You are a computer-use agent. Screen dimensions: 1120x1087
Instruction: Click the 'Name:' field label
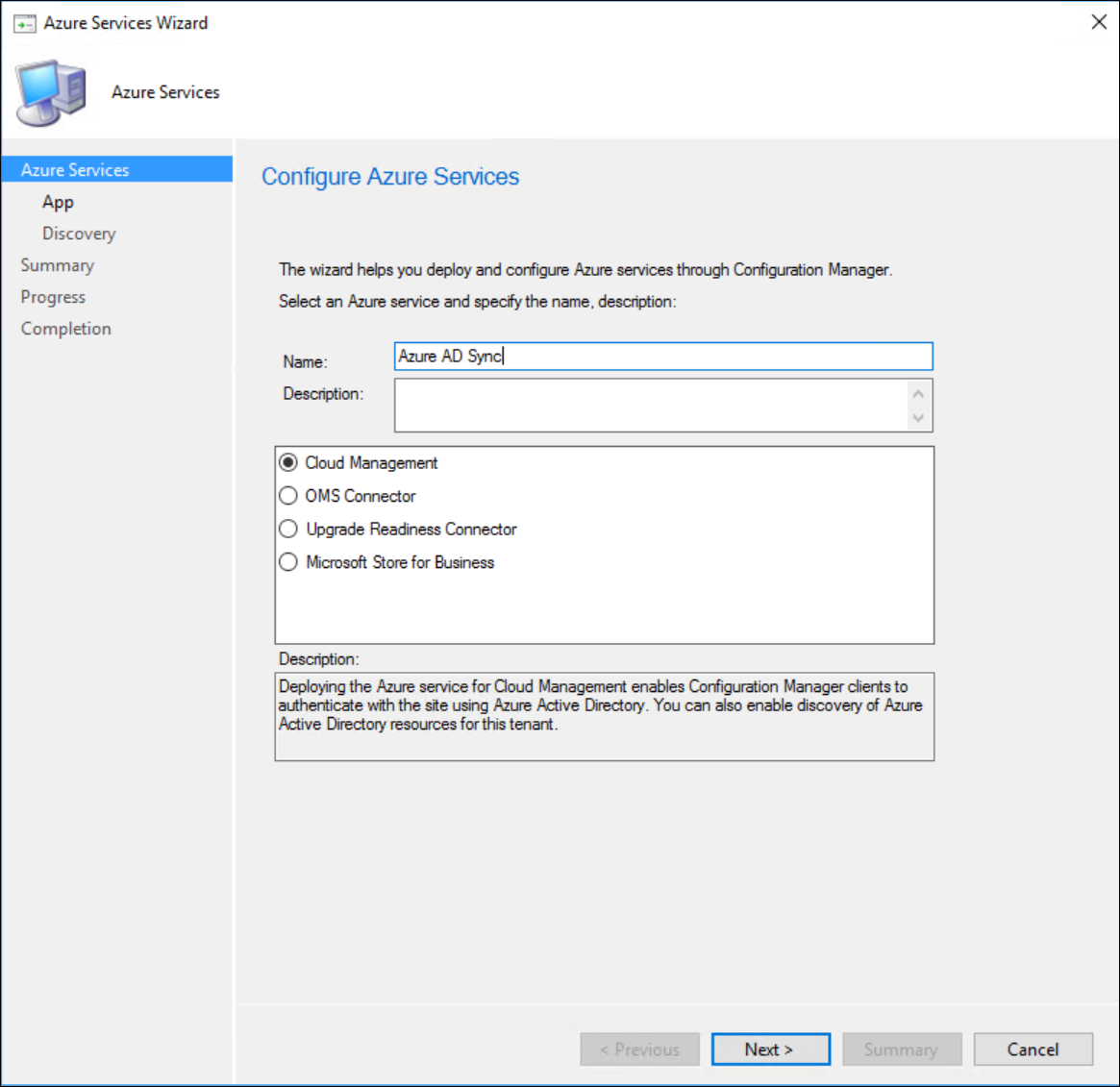(x=305, y=361)
